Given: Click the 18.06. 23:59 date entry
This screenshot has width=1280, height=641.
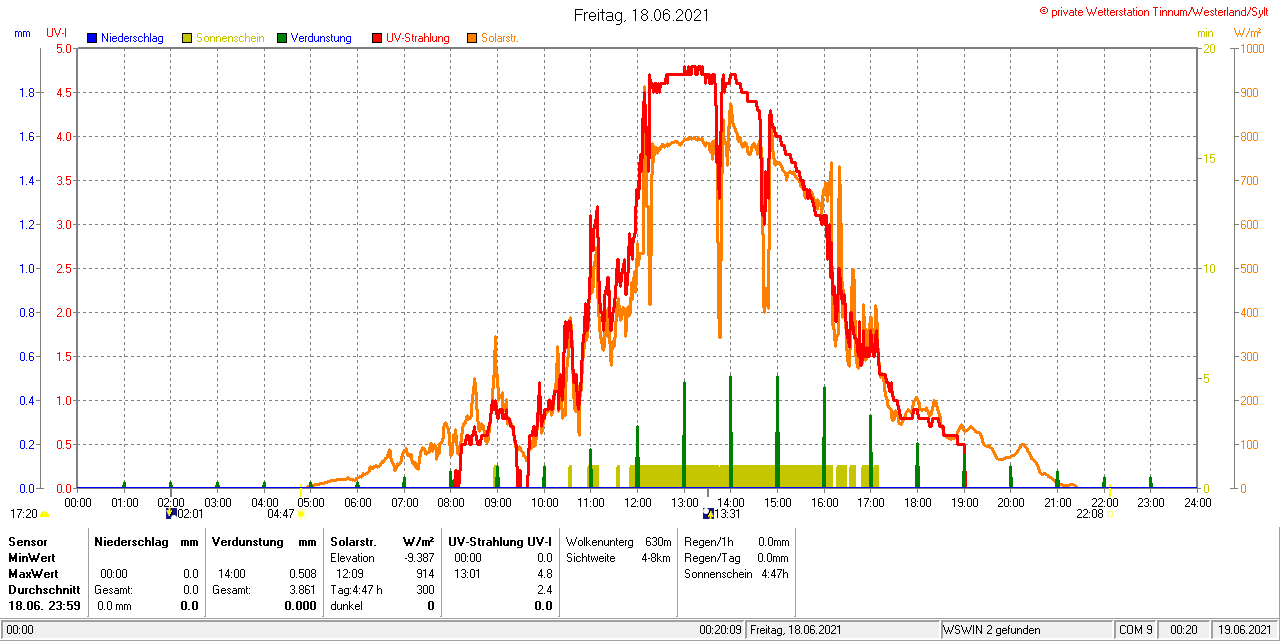Looking at the screenshot, I should pyautogui.click(x=44, y=606).
